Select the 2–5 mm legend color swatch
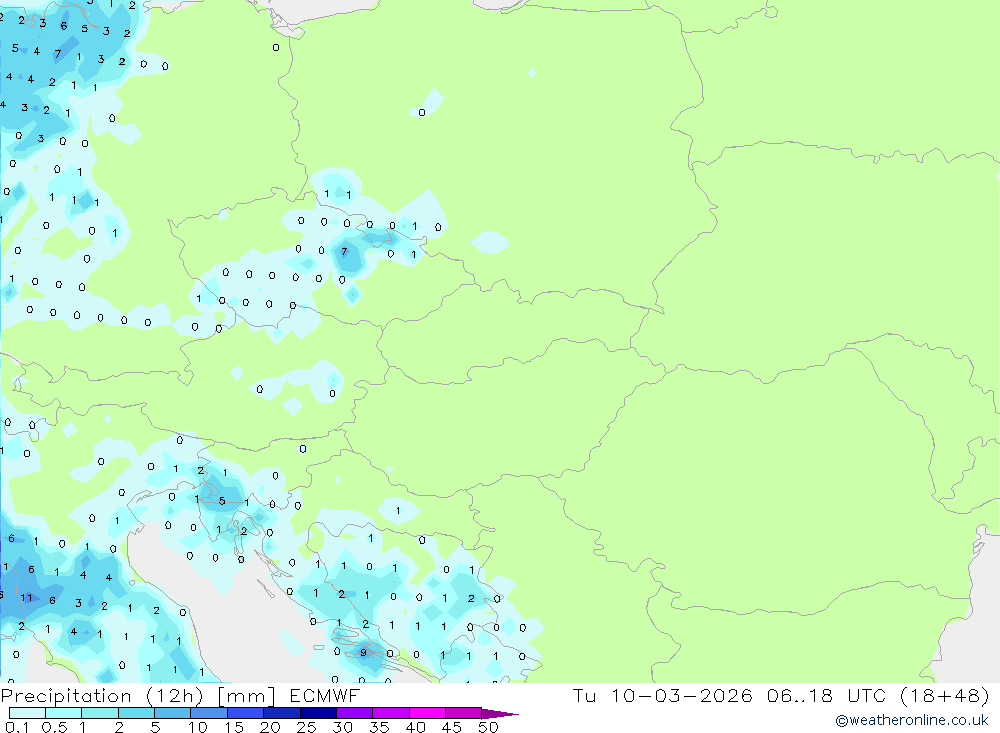Image resolution: width=1000 pixels, height=733 pixels. (x=136, y=713)
